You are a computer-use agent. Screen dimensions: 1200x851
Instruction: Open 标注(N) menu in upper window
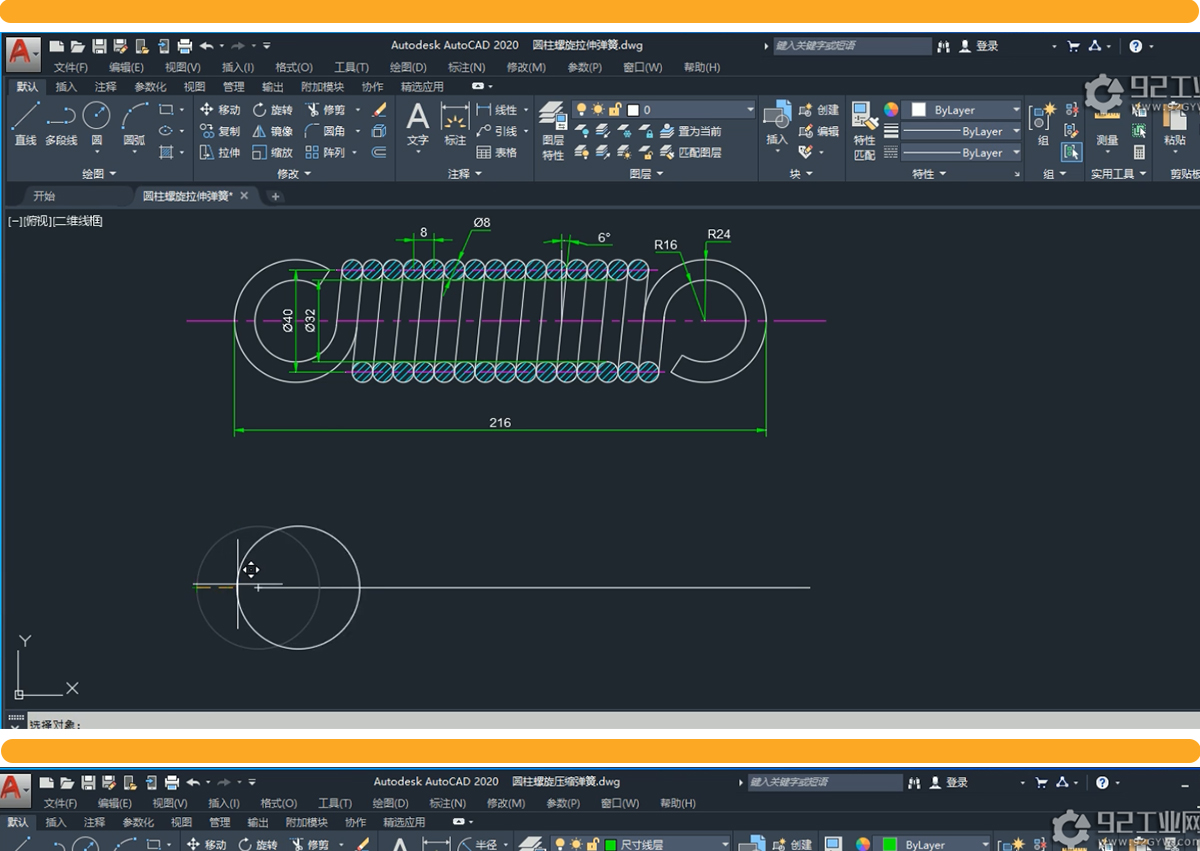[x=467, y=68]
